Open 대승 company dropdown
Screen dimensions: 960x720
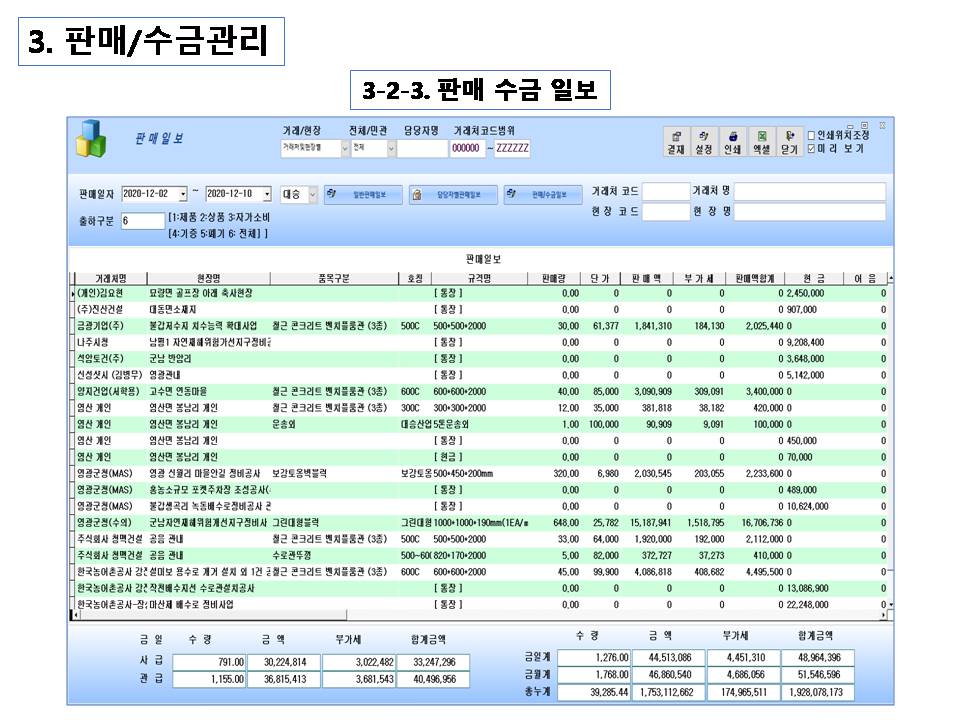(x=312, y=194)
